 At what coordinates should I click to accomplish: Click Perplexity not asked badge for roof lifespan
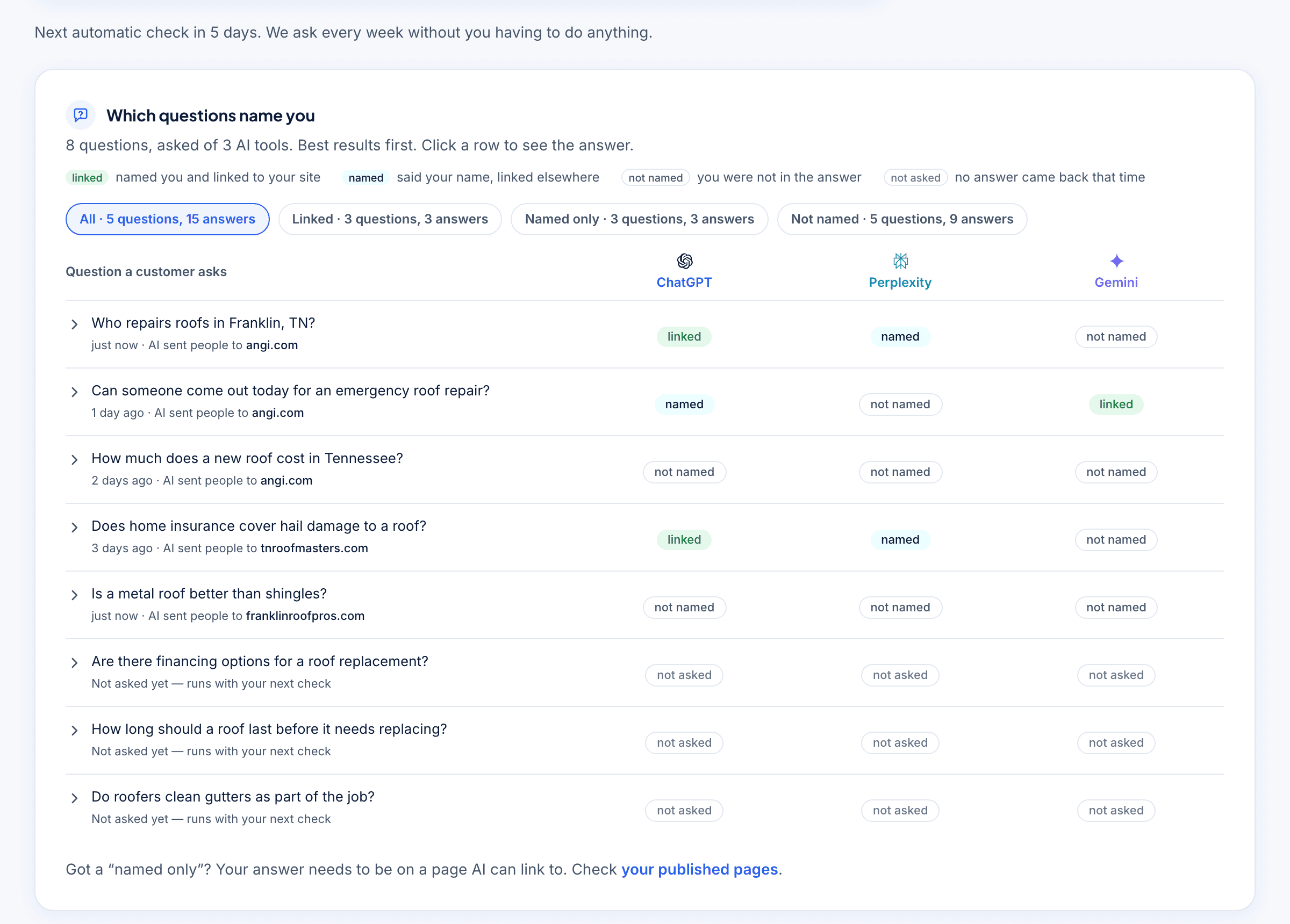click(x=900, y=742)
